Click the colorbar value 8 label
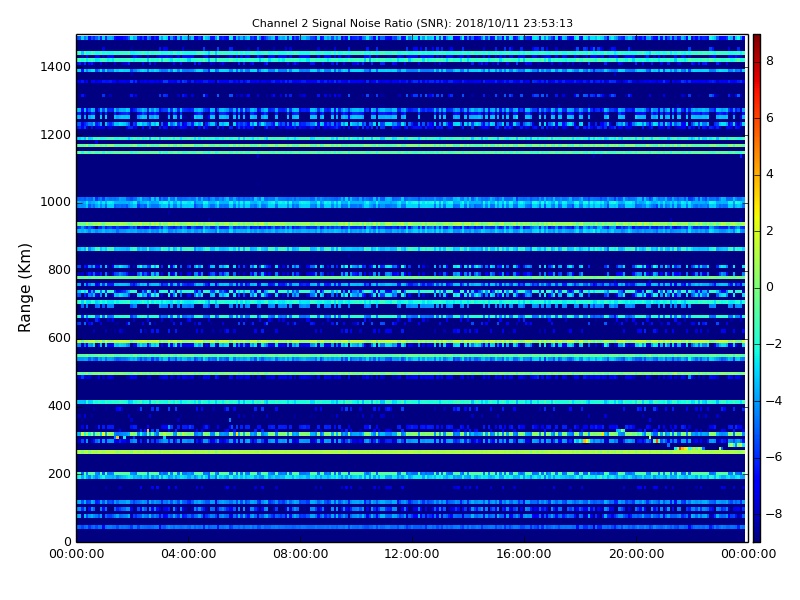800x600 pixels. pos(770,61)
